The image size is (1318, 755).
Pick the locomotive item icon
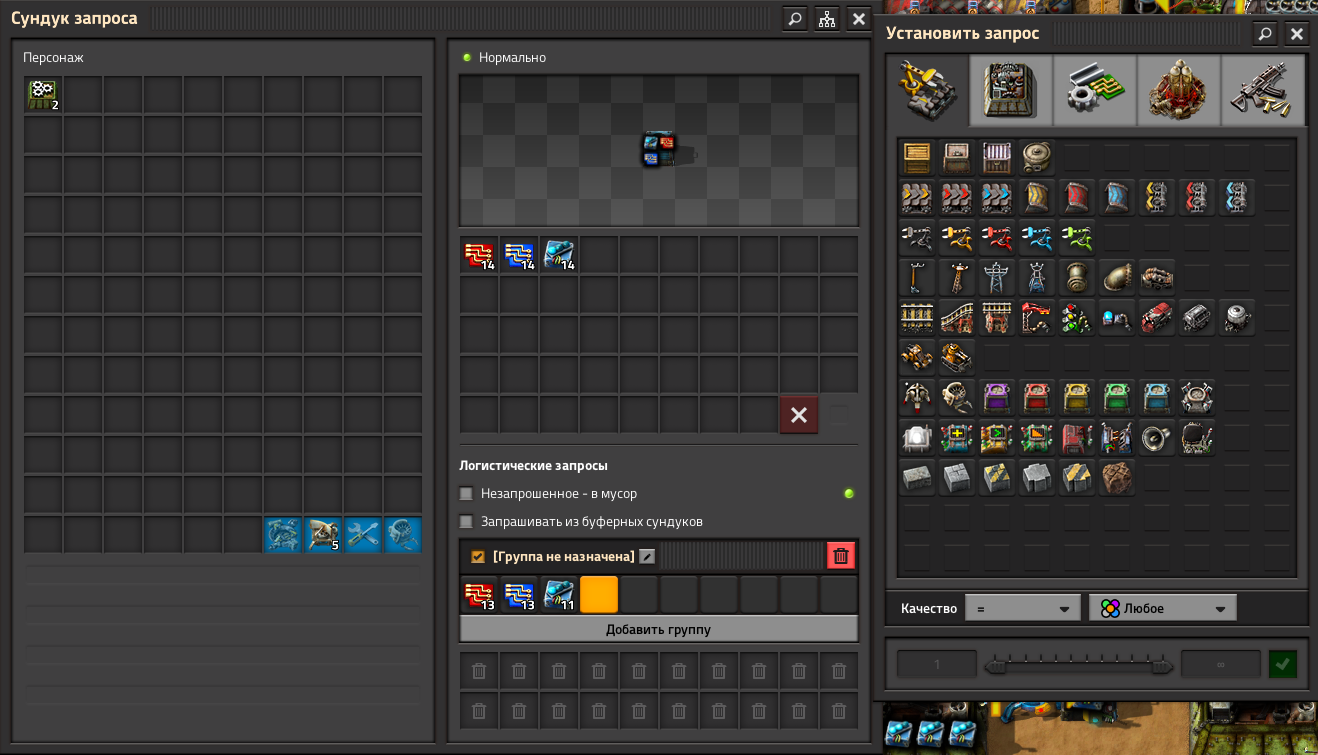point(1156,317)
